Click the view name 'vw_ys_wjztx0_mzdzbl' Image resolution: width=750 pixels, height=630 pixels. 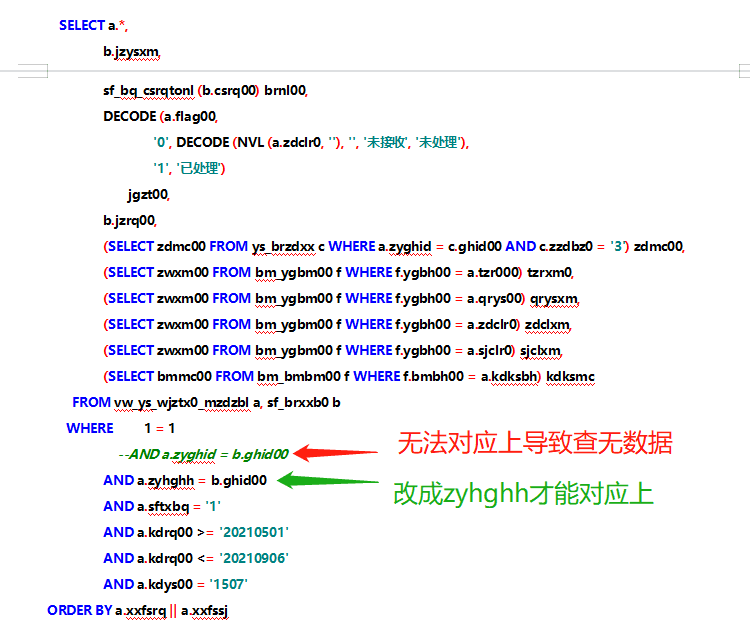[181, 403]
